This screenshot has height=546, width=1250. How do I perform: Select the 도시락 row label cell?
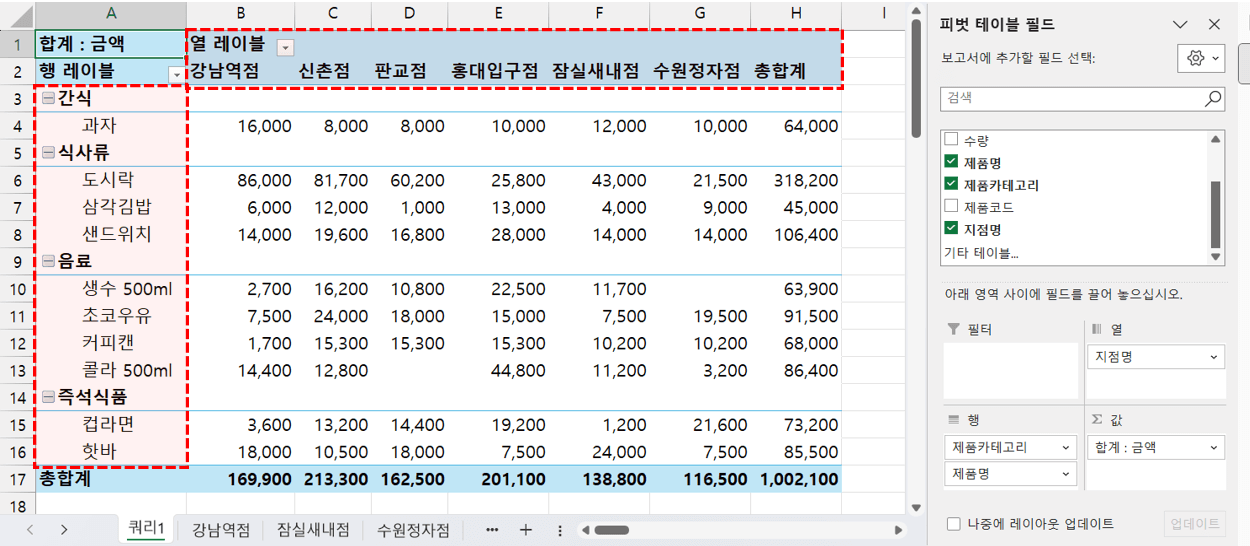tap(110, 180)
